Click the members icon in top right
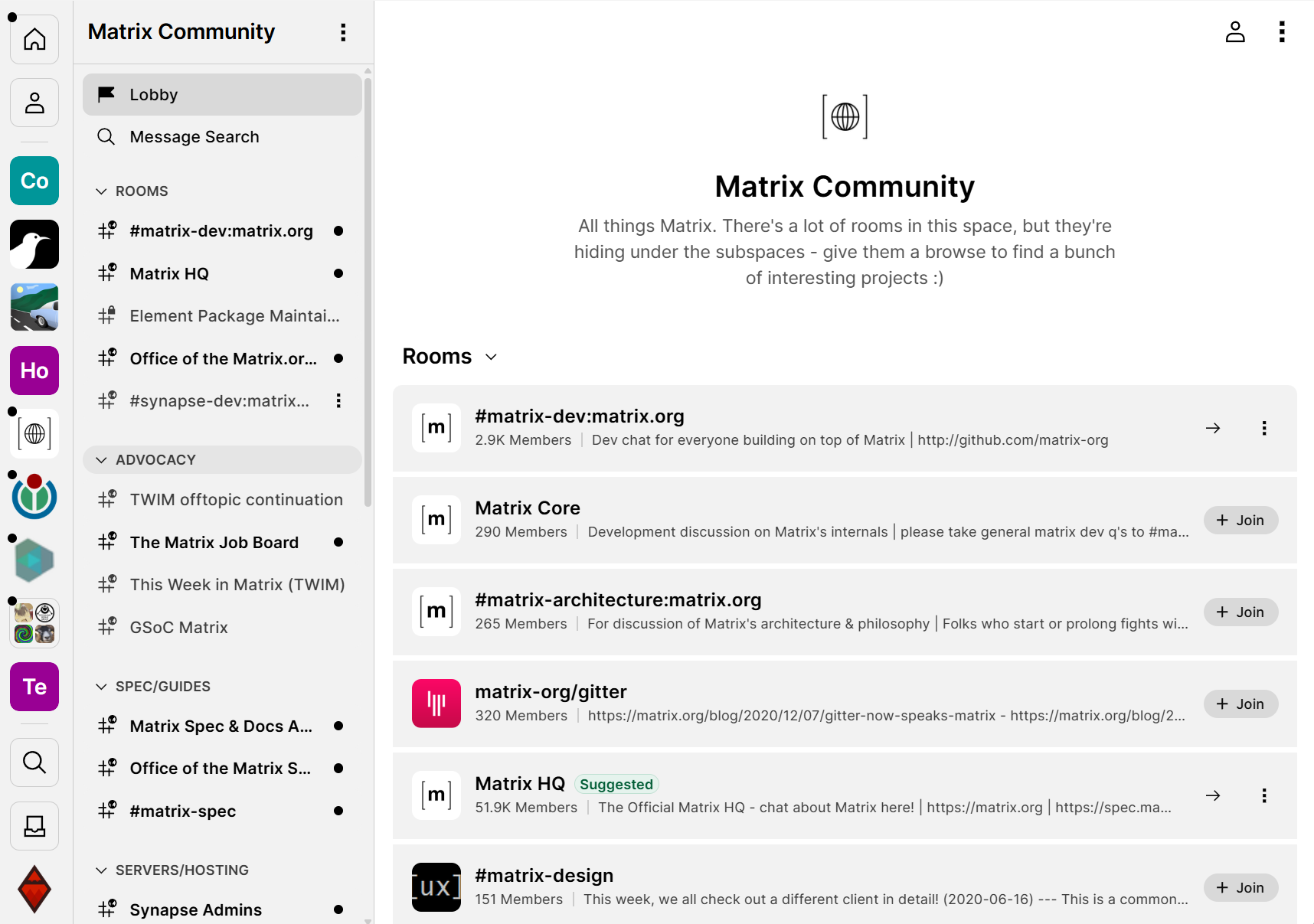 point(1234,31)
